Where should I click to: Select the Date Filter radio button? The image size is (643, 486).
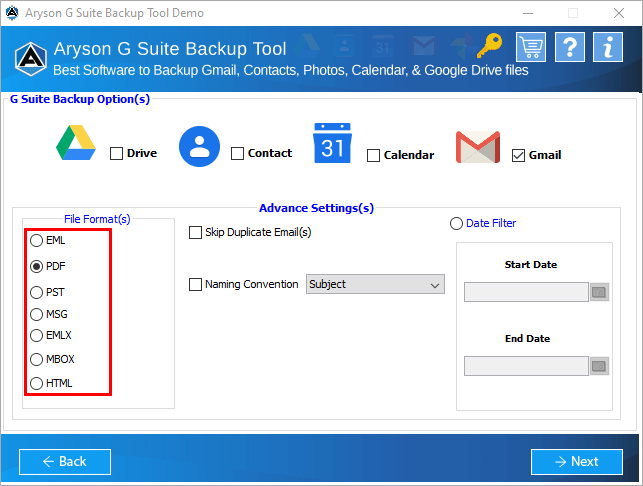(456, 224)
